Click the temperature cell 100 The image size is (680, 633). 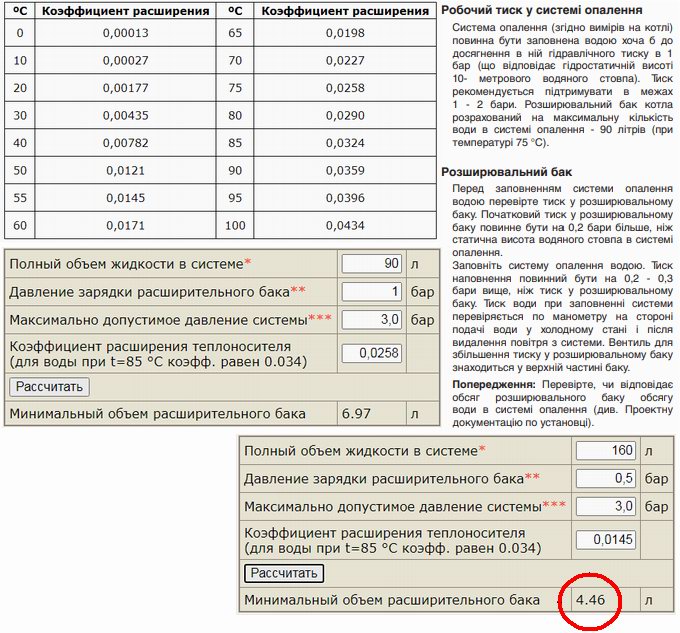pos(235,225)
